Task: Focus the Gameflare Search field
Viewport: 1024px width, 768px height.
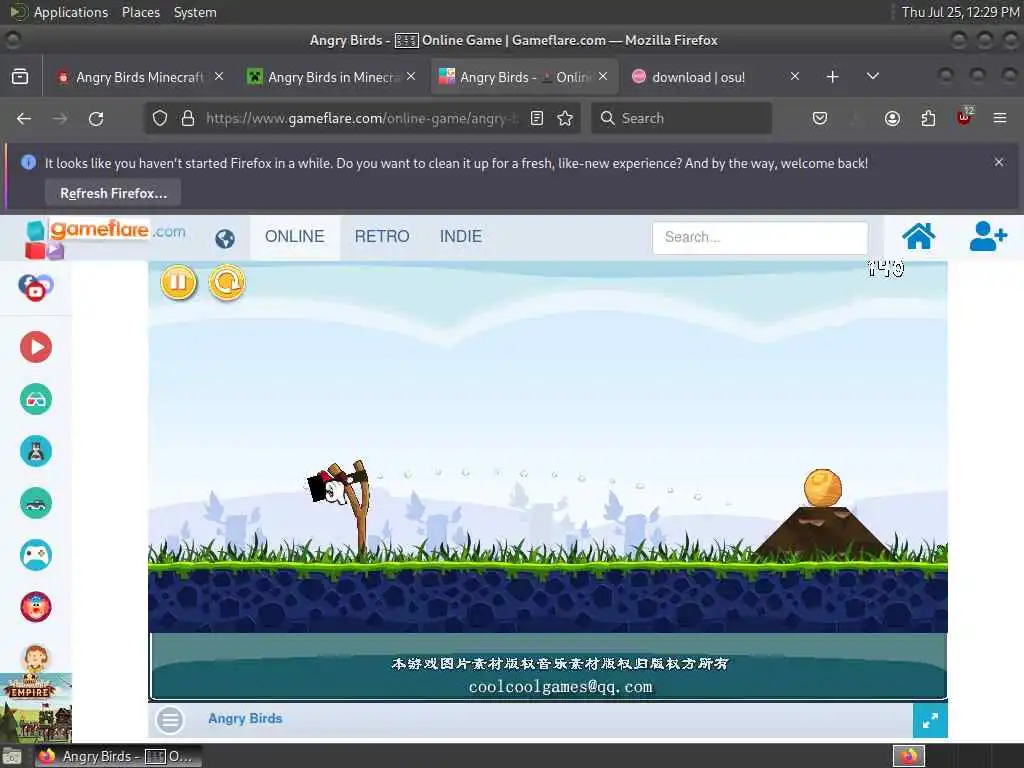Action: point(760,237)
